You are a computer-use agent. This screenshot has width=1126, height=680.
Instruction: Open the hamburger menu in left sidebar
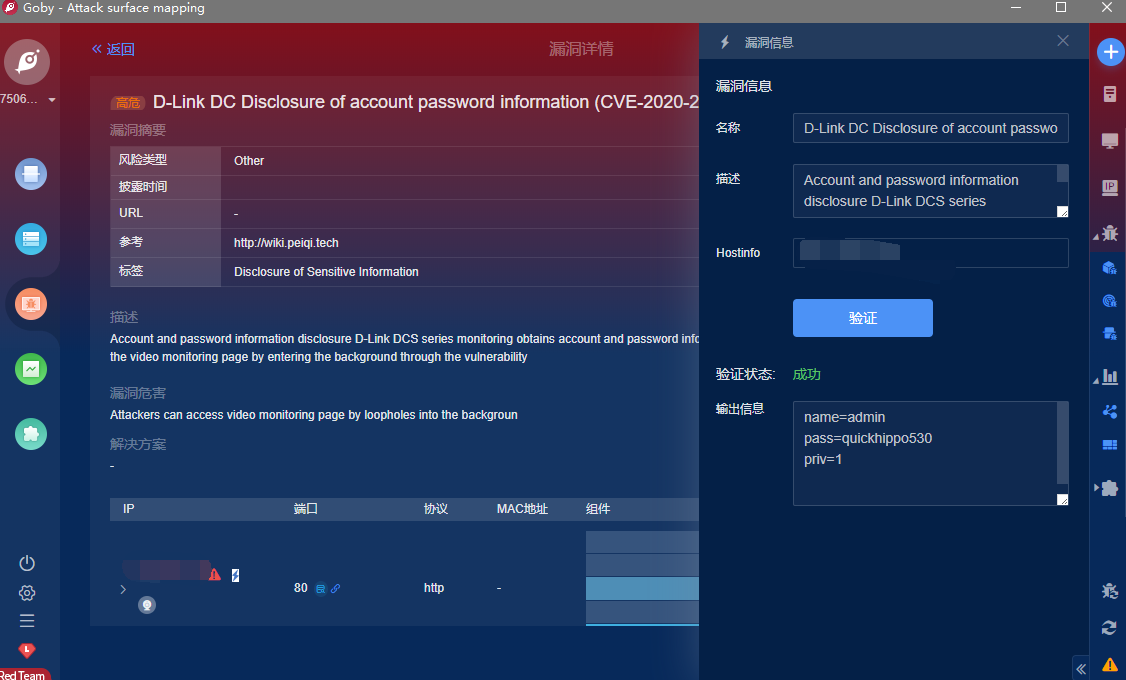pyautogui.click(x=27, y=621)
